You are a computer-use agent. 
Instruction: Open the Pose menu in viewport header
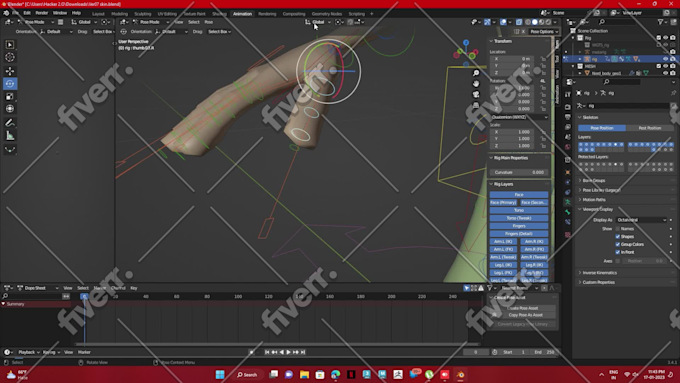pos(209,22)
